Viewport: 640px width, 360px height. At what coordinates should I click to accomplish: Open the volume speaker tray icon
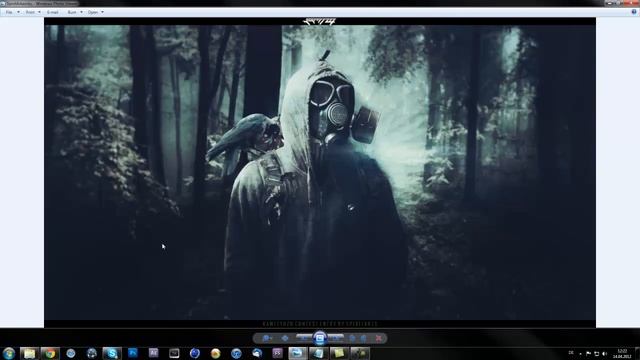pos(604,353)
